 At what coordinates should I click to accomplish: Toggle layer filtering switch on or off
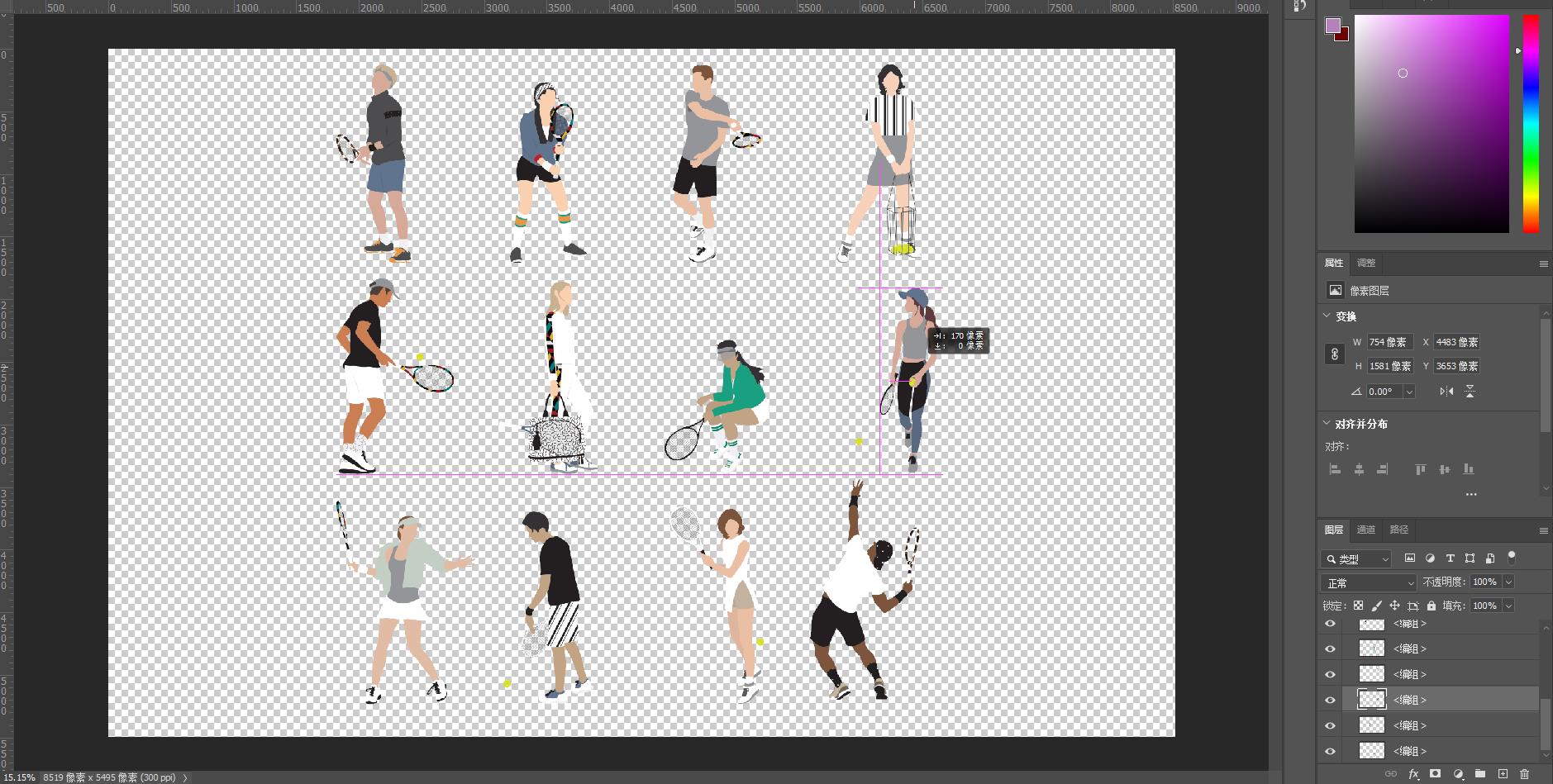pyautogui.click(x=1512, y=557)
